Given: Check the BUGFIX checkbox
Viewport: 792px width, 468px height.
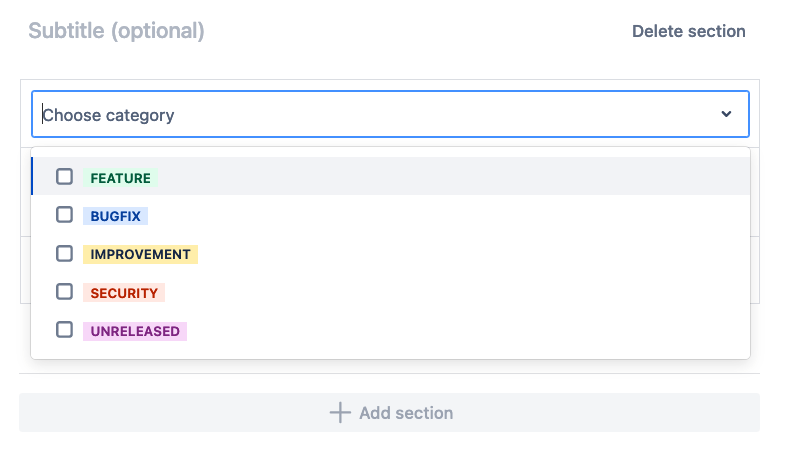Looking at the screenshot, I should coord(64,215).
